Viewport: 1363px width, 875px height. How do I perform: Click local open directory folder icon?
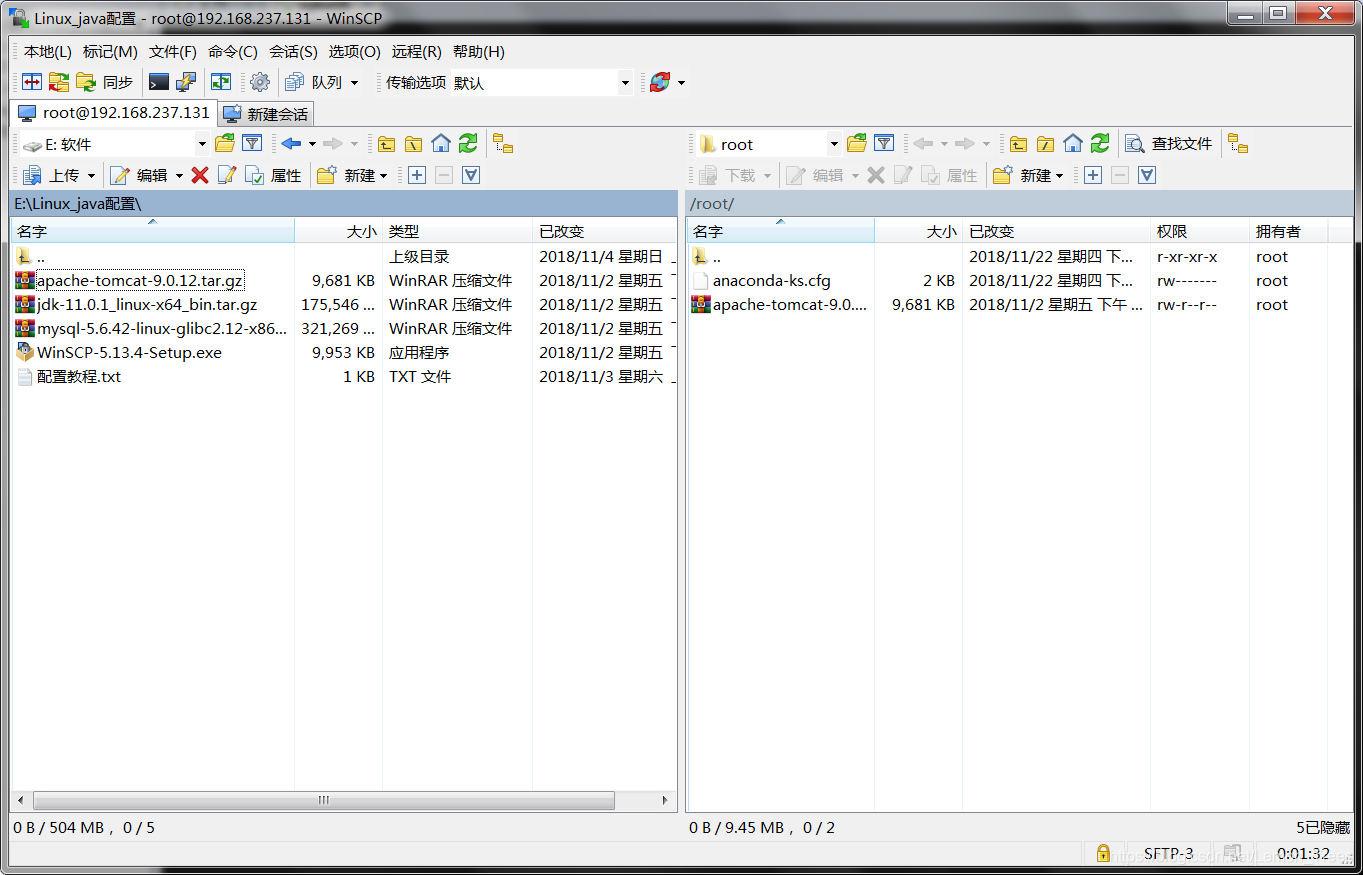coord(225,144)
